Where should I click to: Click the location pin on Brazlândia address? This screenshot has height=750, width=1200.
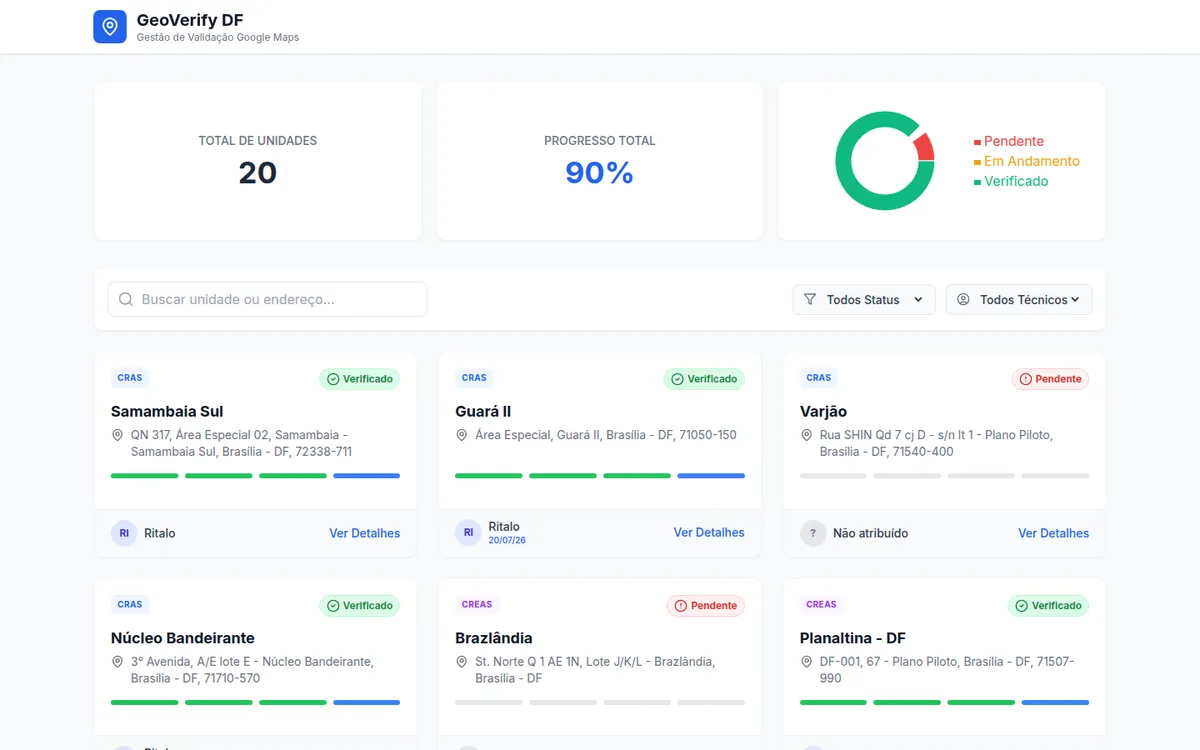click(x=462, y=662)
